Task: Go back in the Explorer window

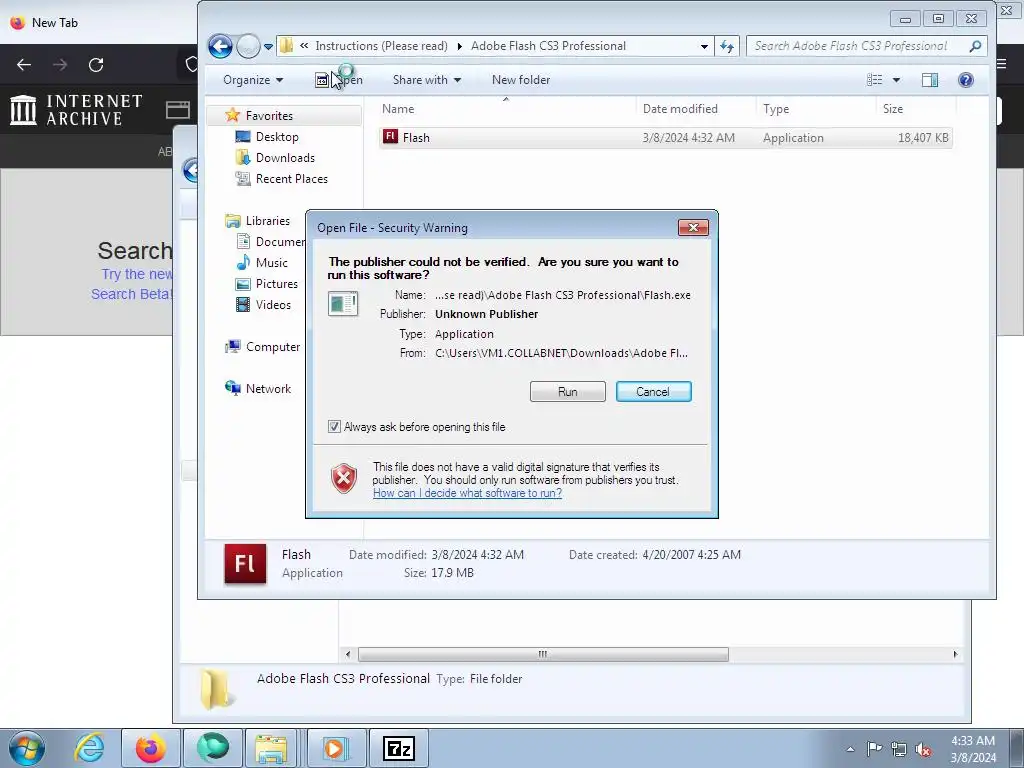Action: 221,46
